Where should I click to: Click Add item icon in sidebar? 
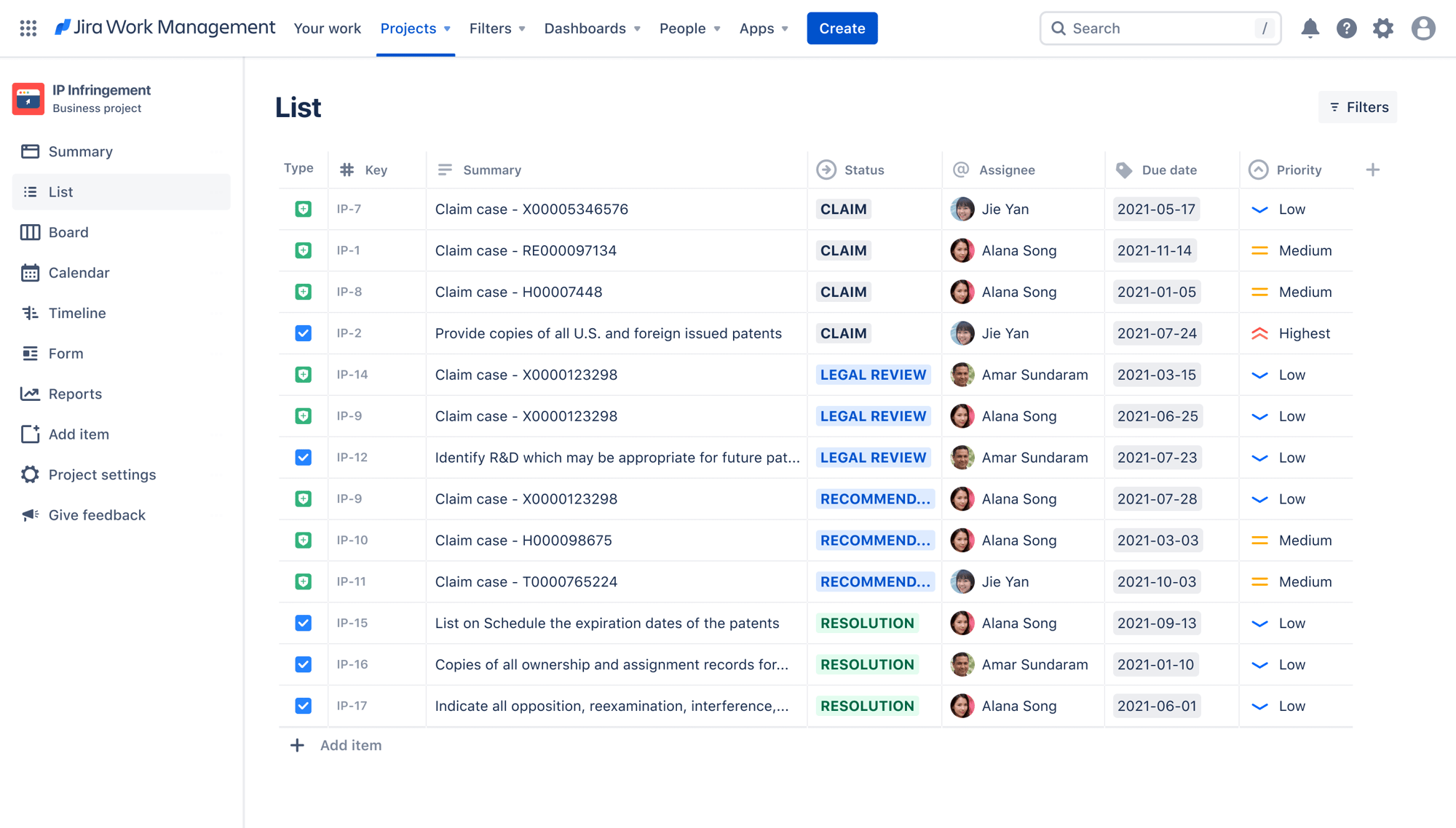[28, 433]
